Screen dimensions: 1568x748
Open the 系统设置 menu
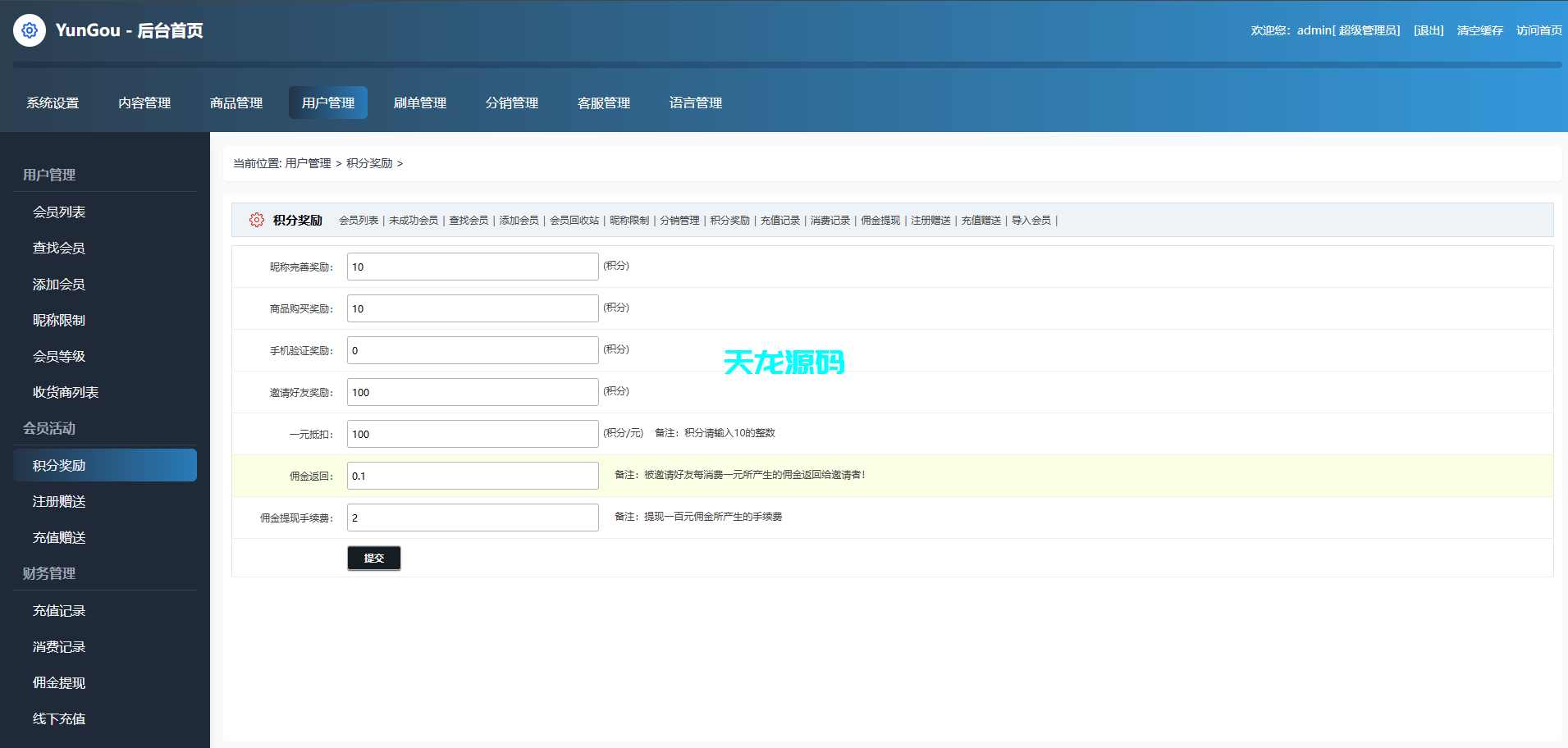[x=52, y=103]
